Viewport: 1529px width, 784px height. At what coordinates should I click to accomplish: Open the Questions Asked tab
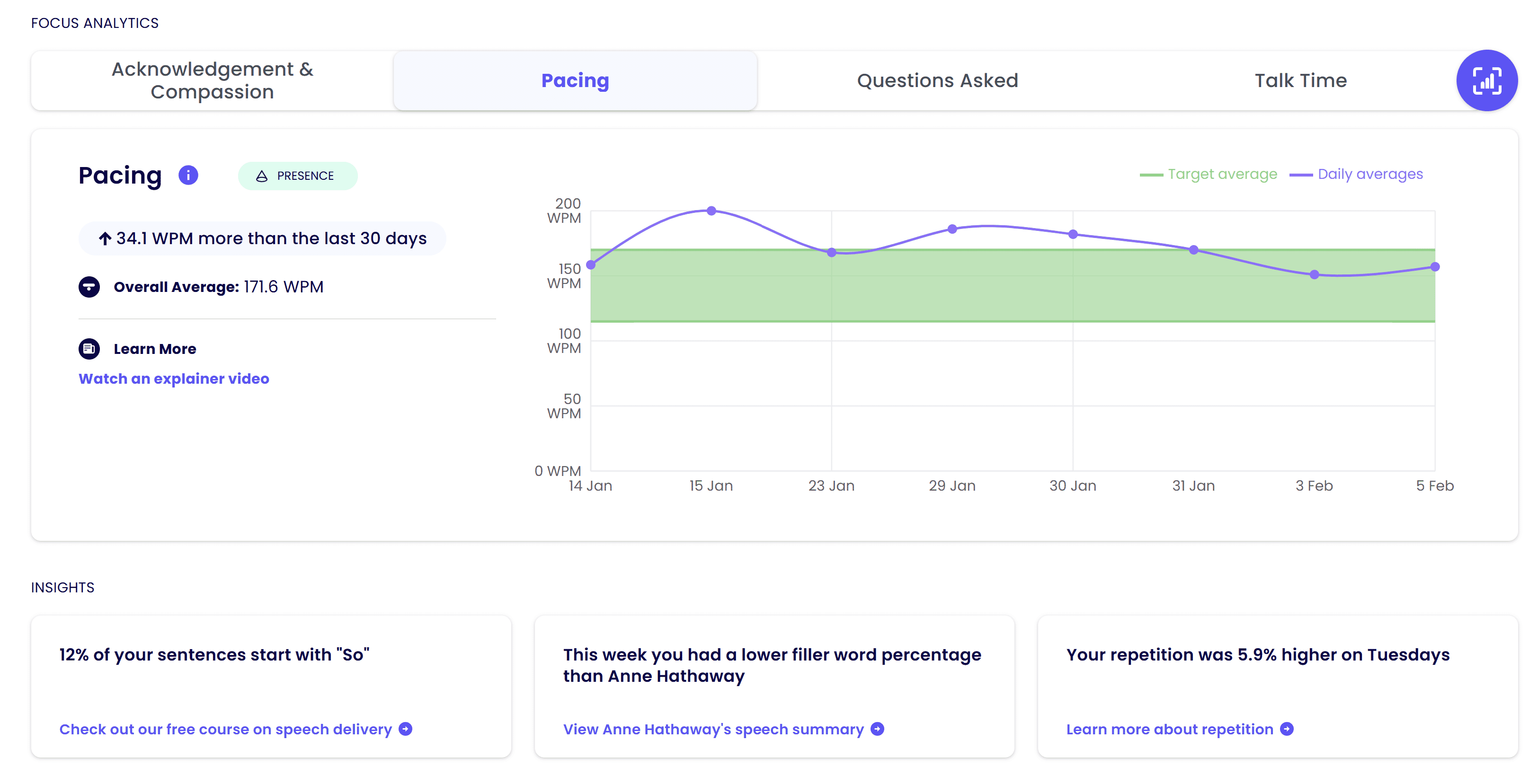click(937, 81)
